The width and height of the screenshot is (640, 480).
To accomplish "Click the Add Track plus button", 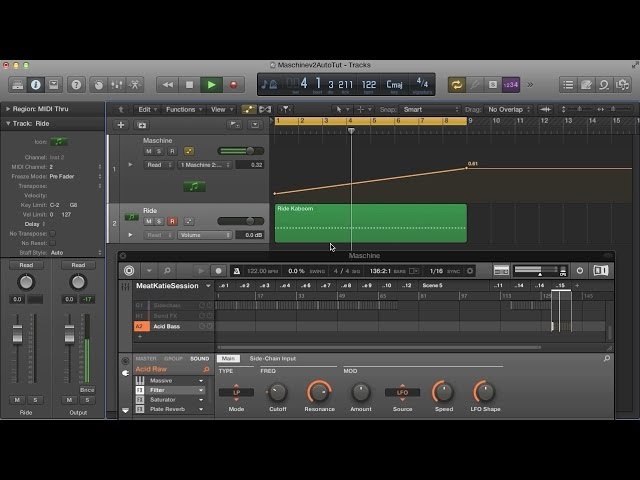I will click(x=120, y=125).
